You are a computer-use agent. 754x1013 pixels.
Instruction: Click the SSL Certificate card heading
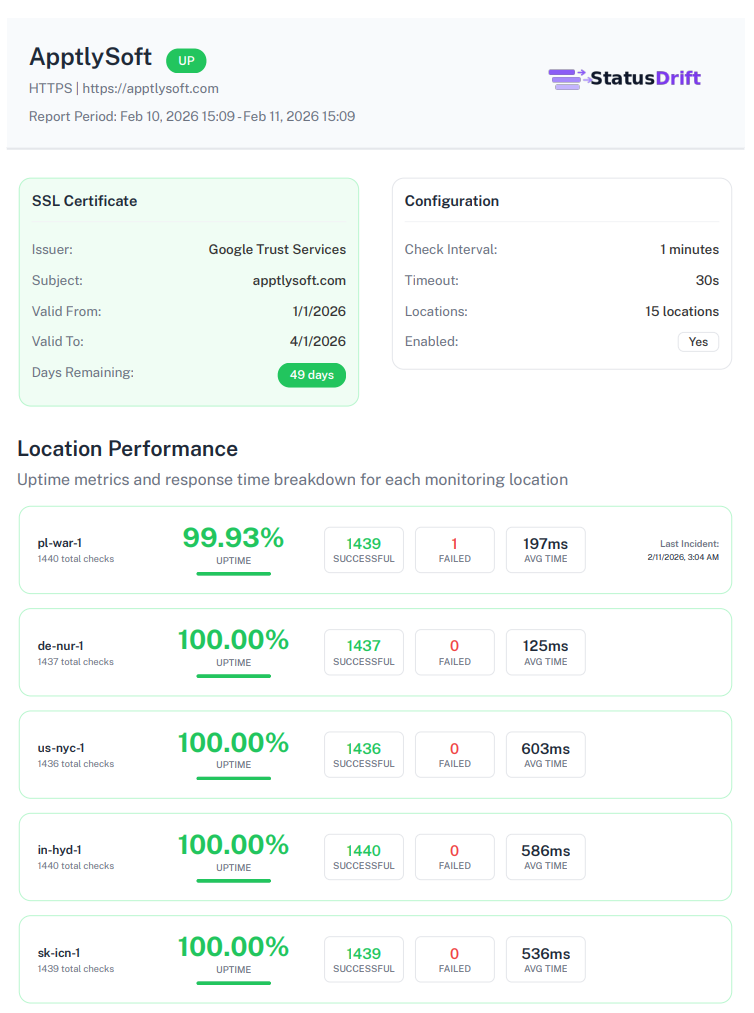click(x=85, y=201)
